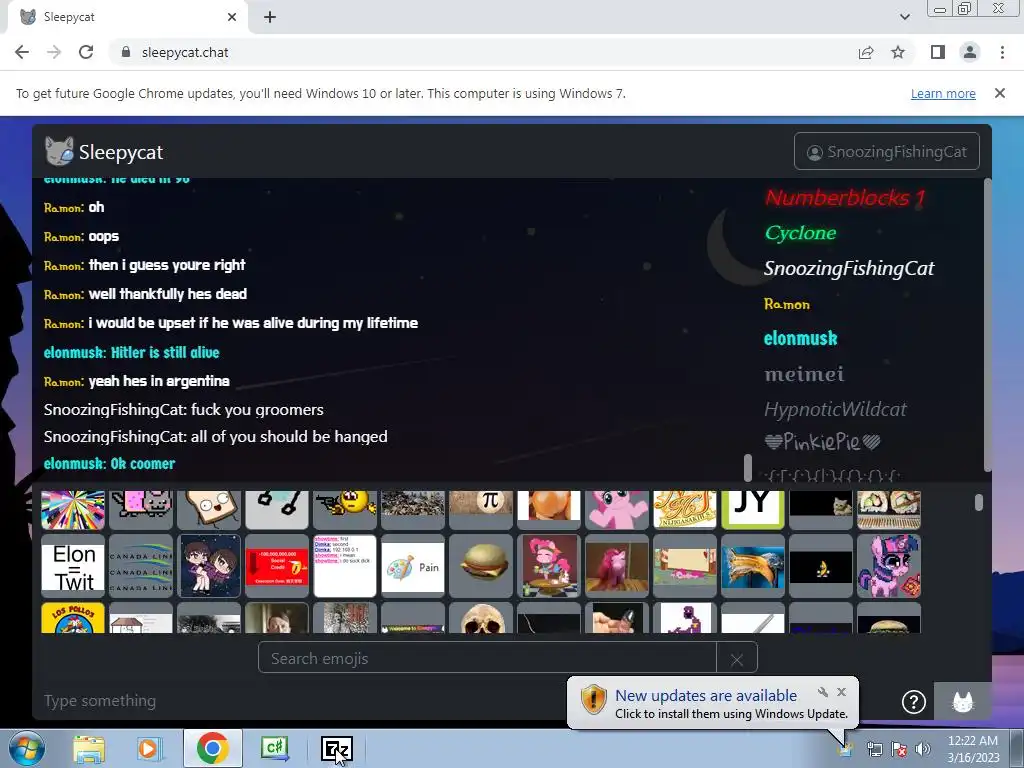This screenshot has height=768, width=1024.
Task: Open the Chrome profile icon
Action: (970, 52)
